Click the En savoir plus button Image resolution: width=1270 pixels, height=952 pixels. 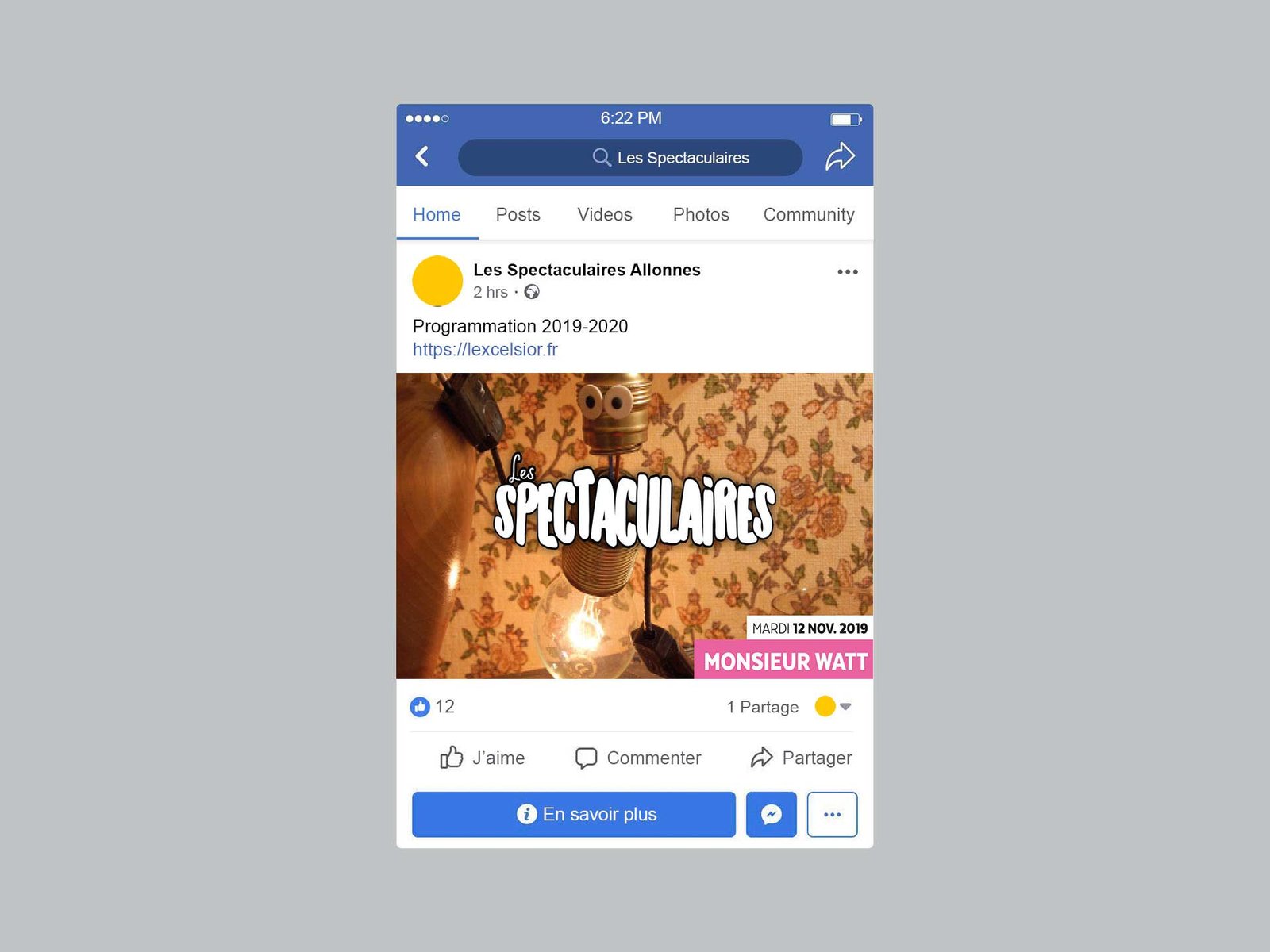574,814
